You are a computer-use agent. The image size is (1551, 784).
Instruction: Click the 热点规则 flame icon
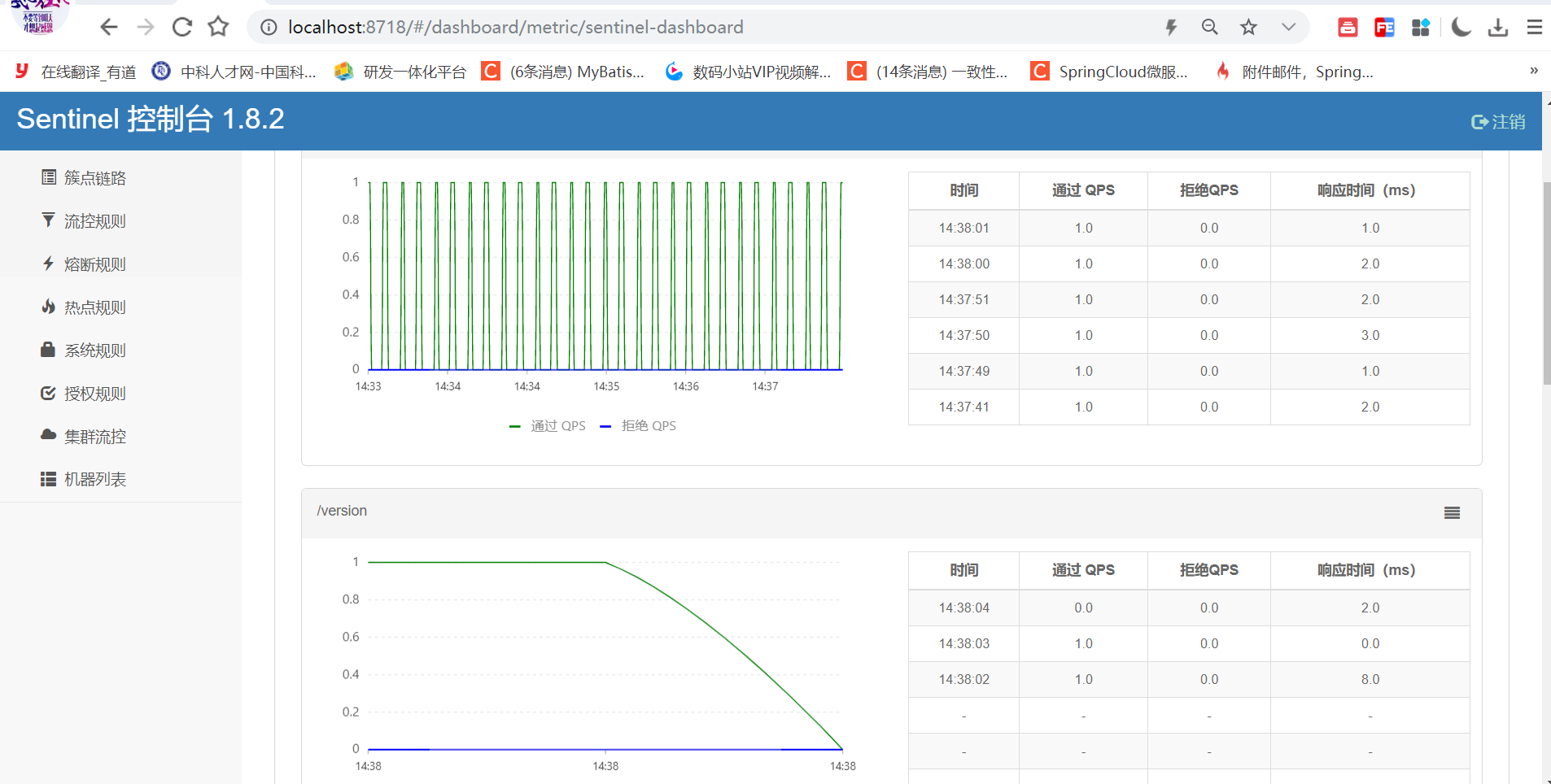(x=49, y=307)
